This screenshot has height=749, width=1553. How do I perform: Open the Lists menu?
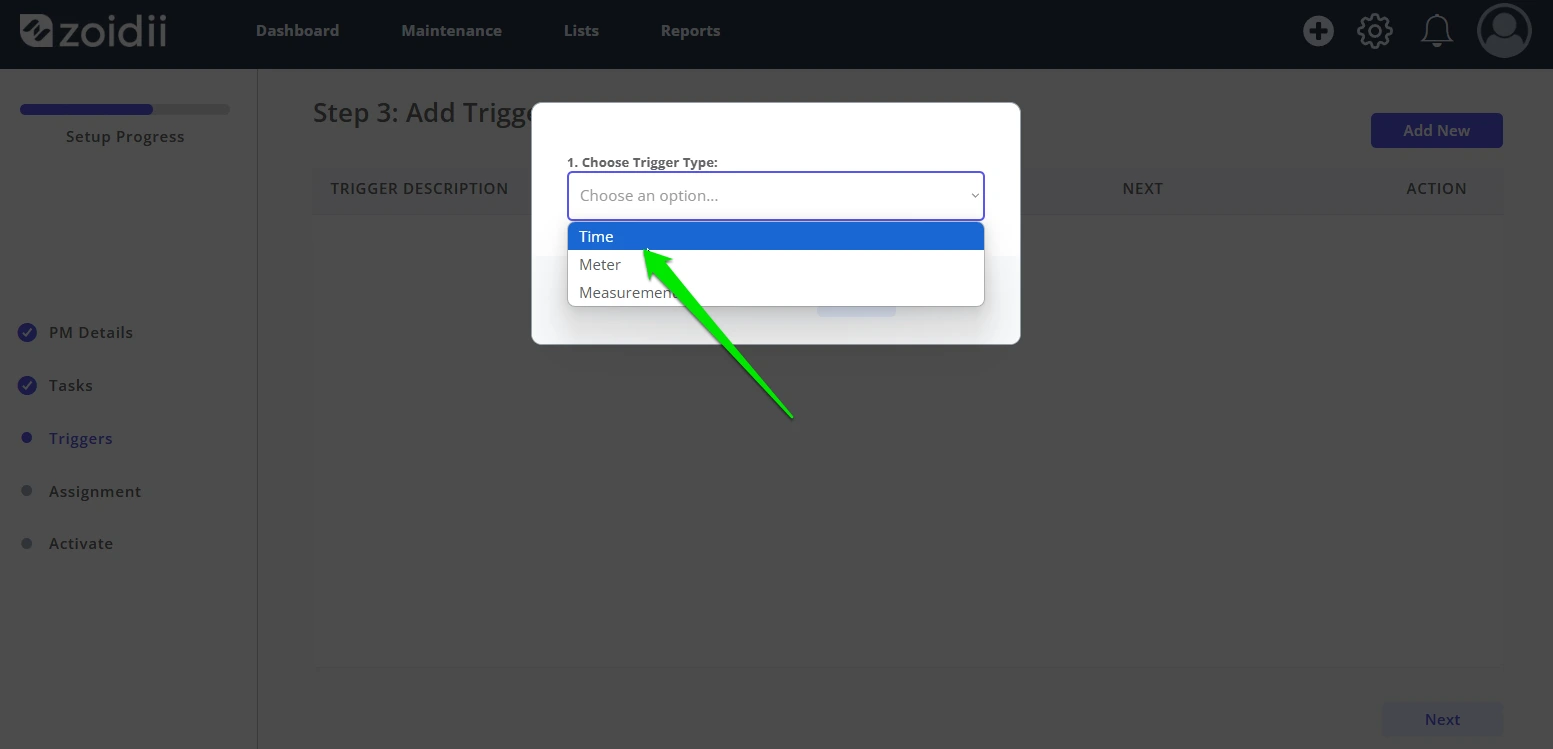581,31
